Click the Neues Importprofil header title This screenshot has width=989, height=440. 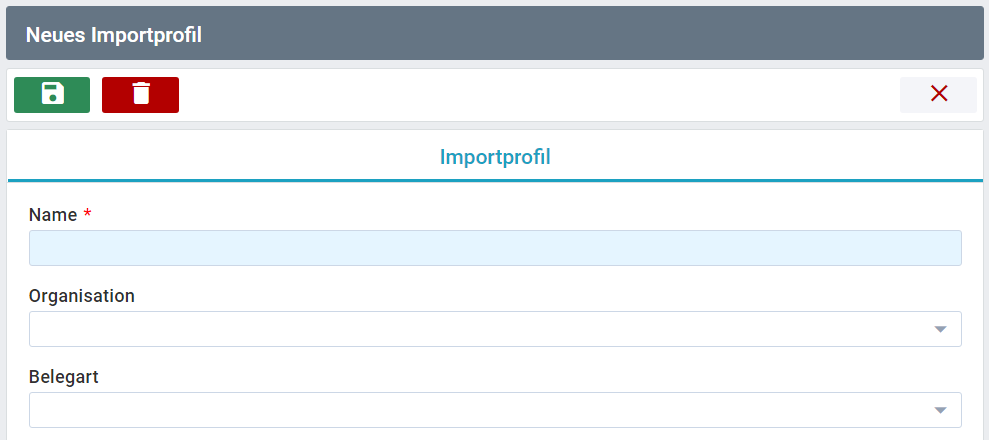[x=114, y=35]
